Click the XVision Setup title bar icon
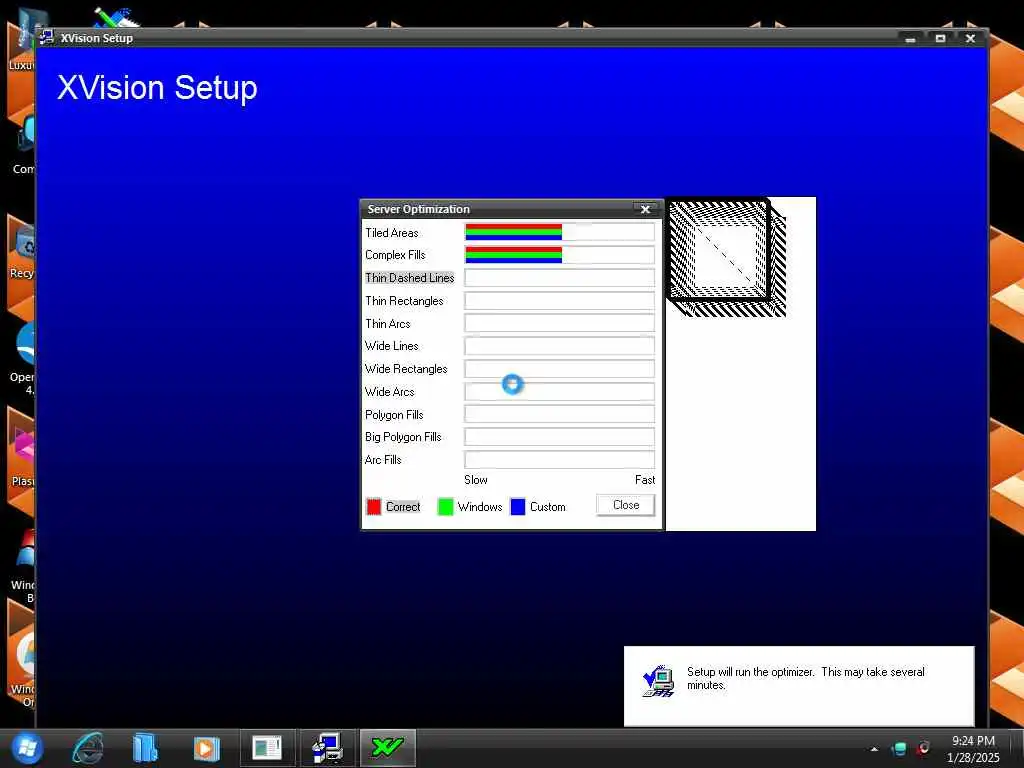This screenshot has width=1024, height=768. tap(46, 37)
